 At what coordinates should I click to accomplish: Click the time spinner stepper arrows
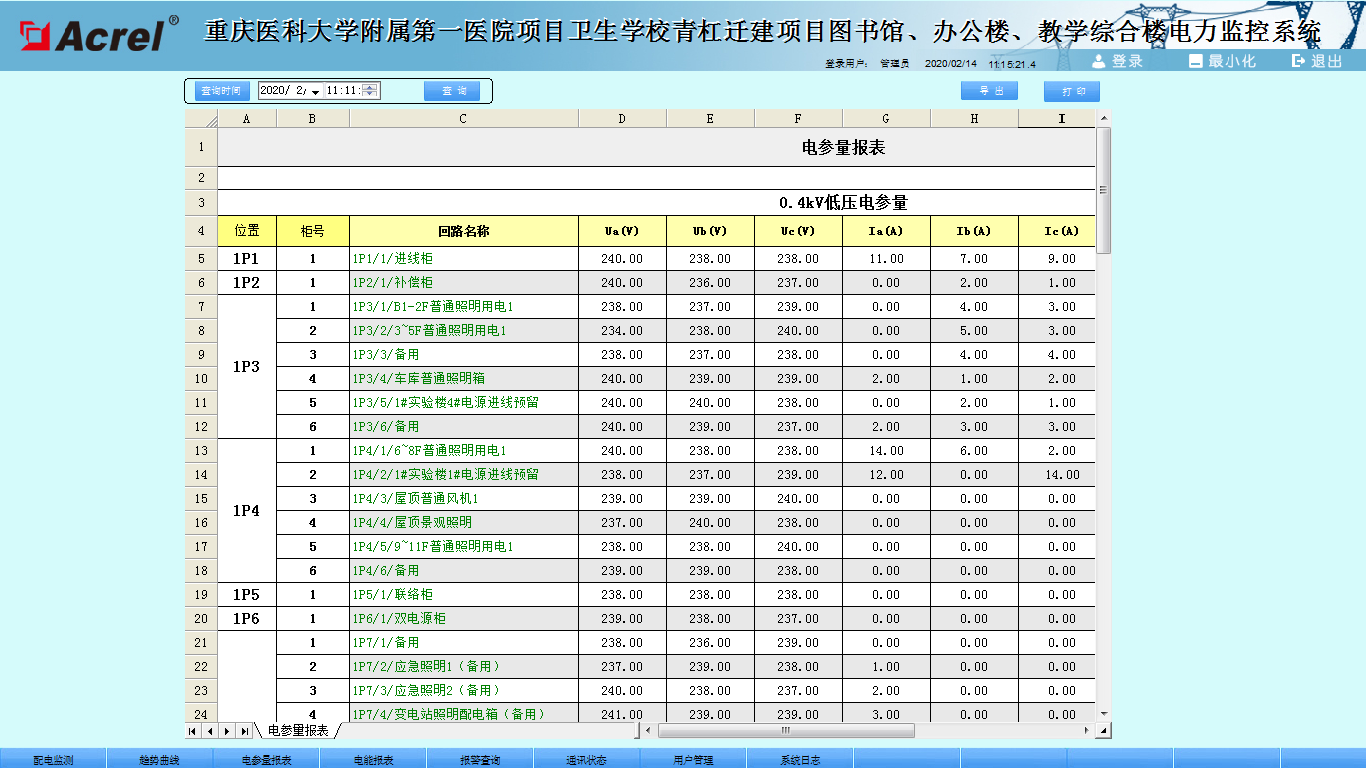pos(371,91)
